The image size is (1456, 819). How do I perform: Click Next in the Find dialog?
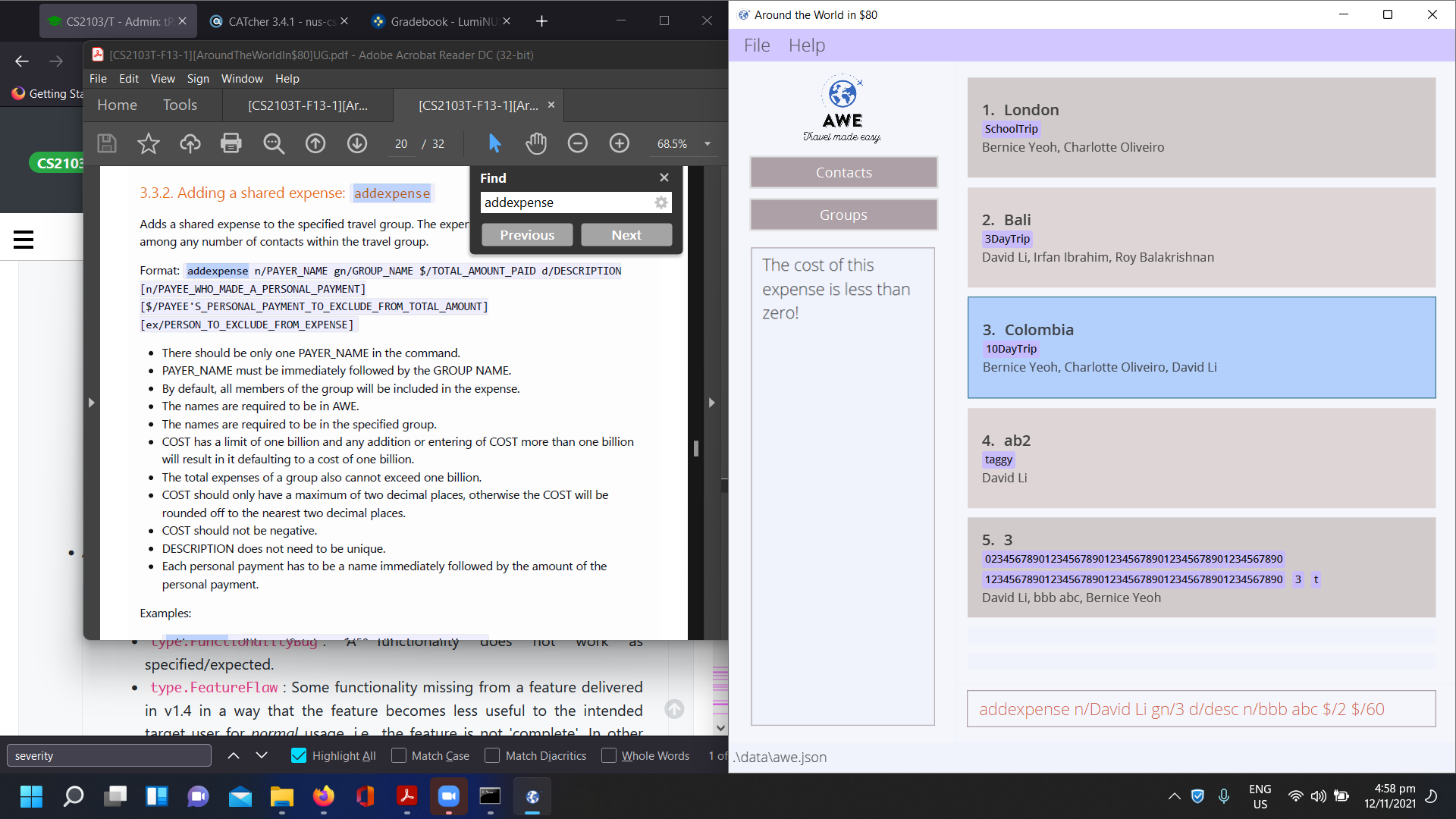coord(626,235)
